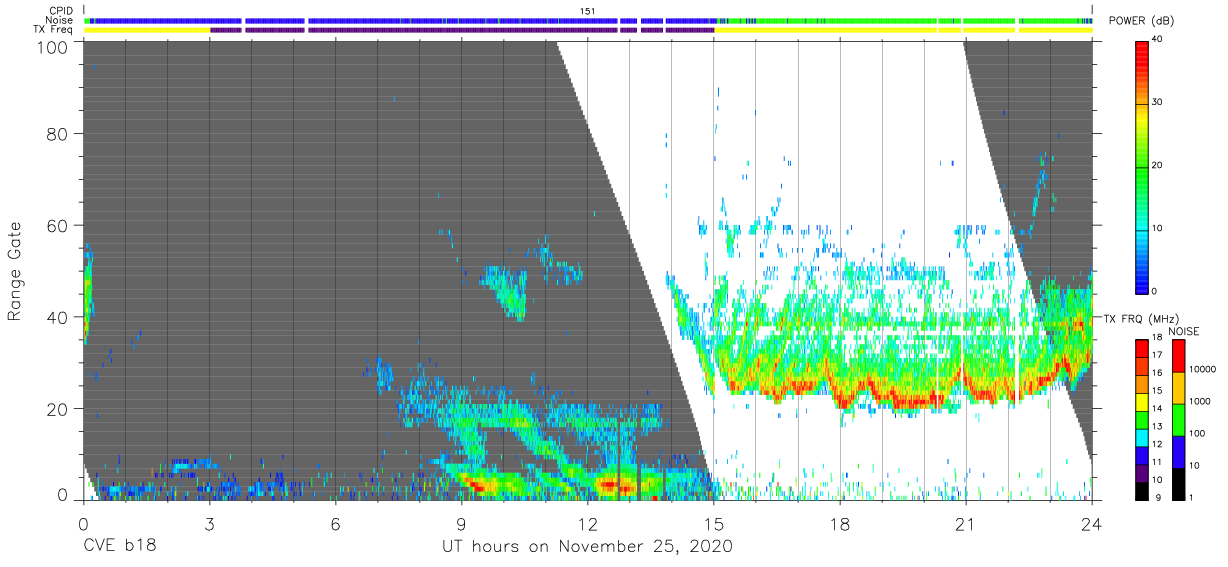Click the Range Gate axis title
The image size is (1228, 567).
15,271
